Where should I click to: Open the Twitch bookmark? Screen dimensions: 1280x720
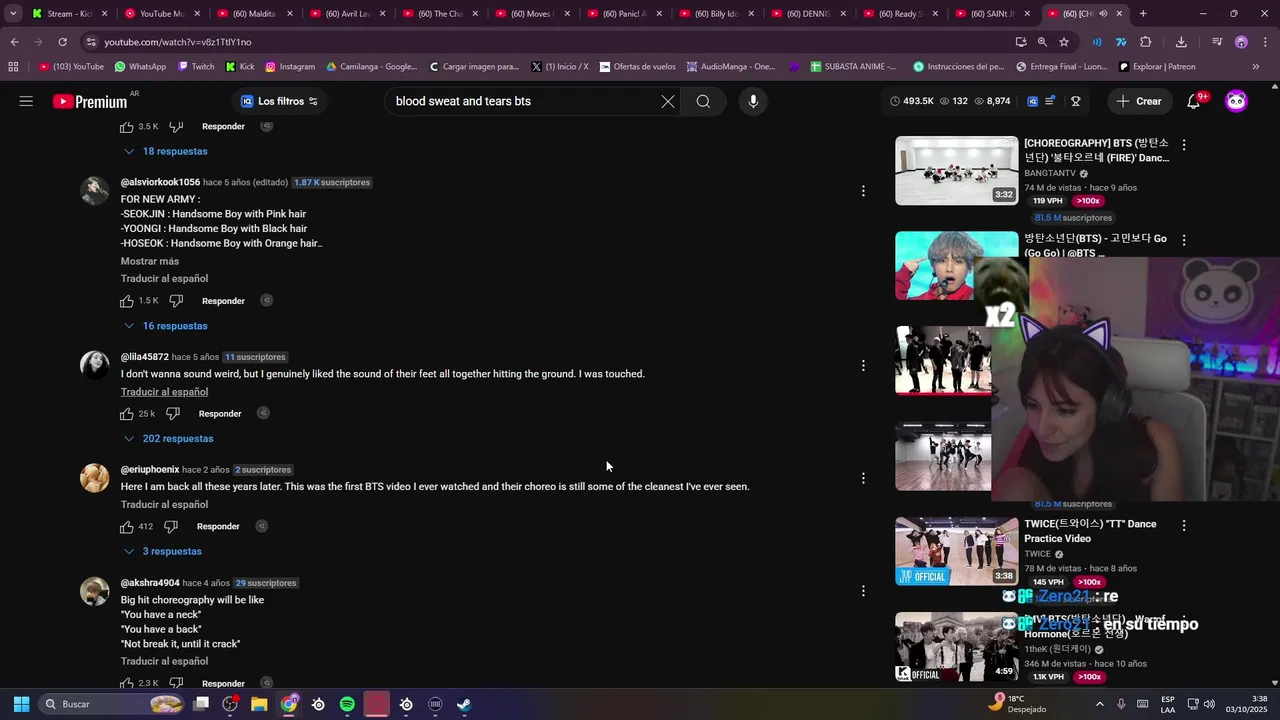tap(196, 67)
